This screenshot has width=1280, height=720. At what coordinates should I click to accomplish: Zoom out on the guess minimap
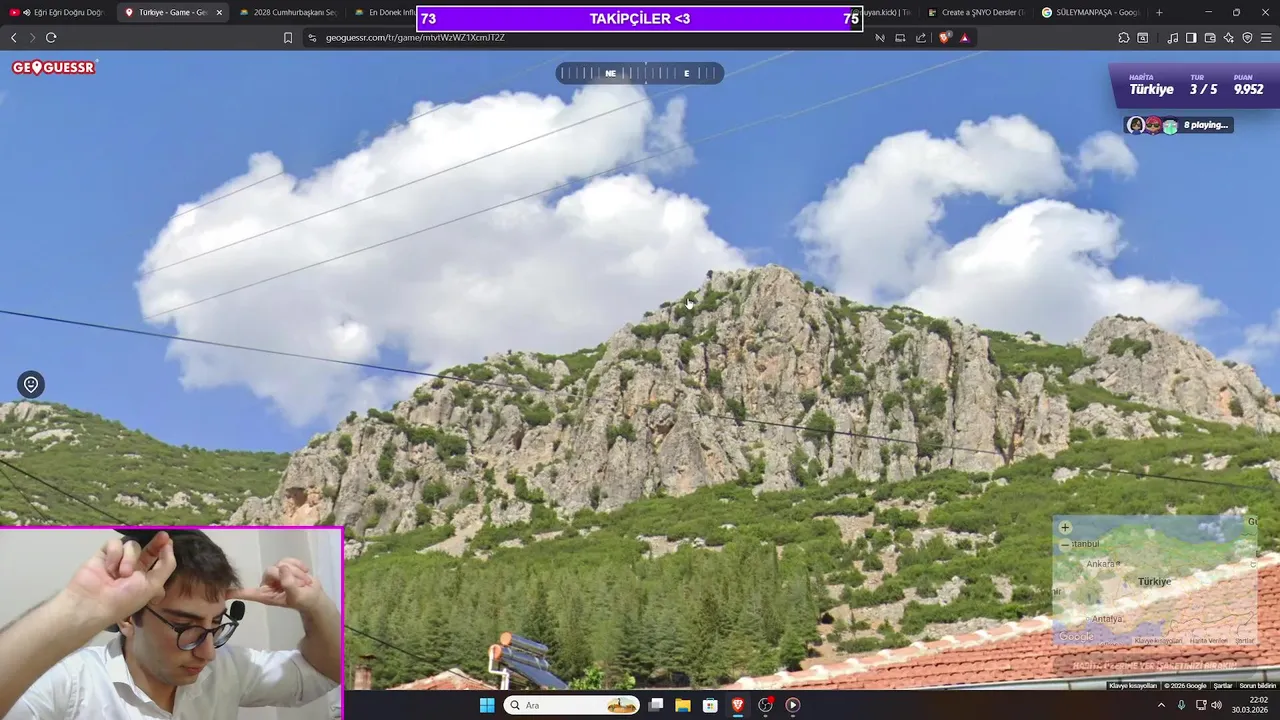tap(1065, 544)
